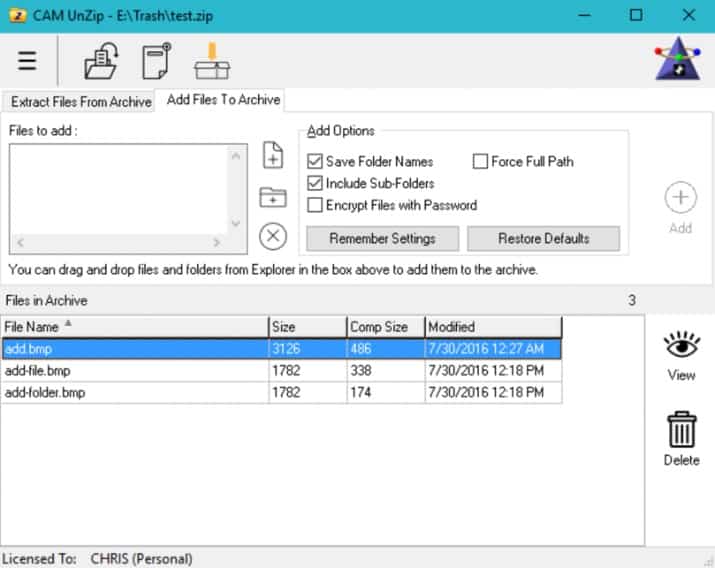Click the CAM pyramid logo icon

[x=677, y=59]
